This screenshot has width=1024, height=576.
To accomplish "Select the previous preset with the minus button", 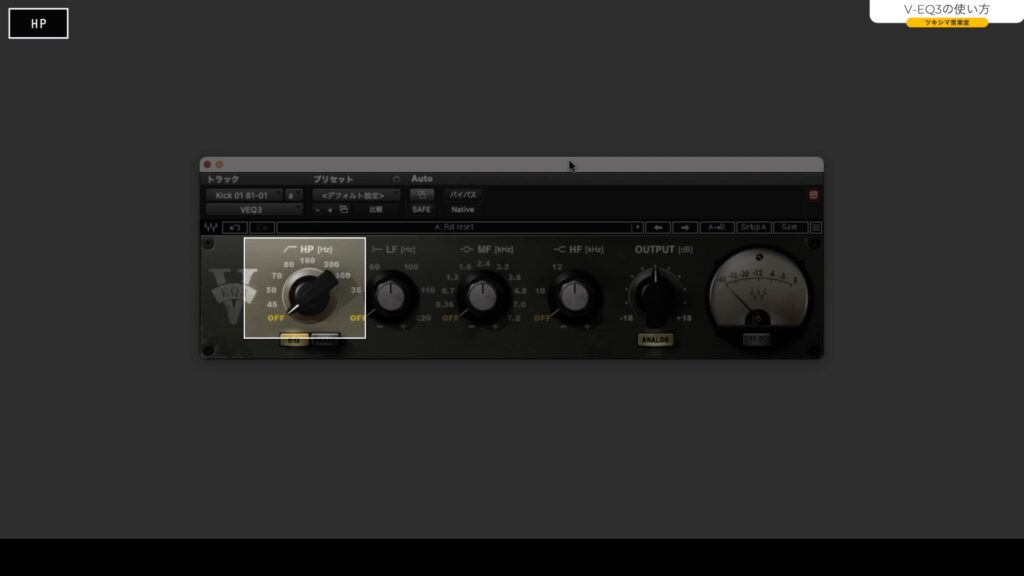I will [317, 210].
